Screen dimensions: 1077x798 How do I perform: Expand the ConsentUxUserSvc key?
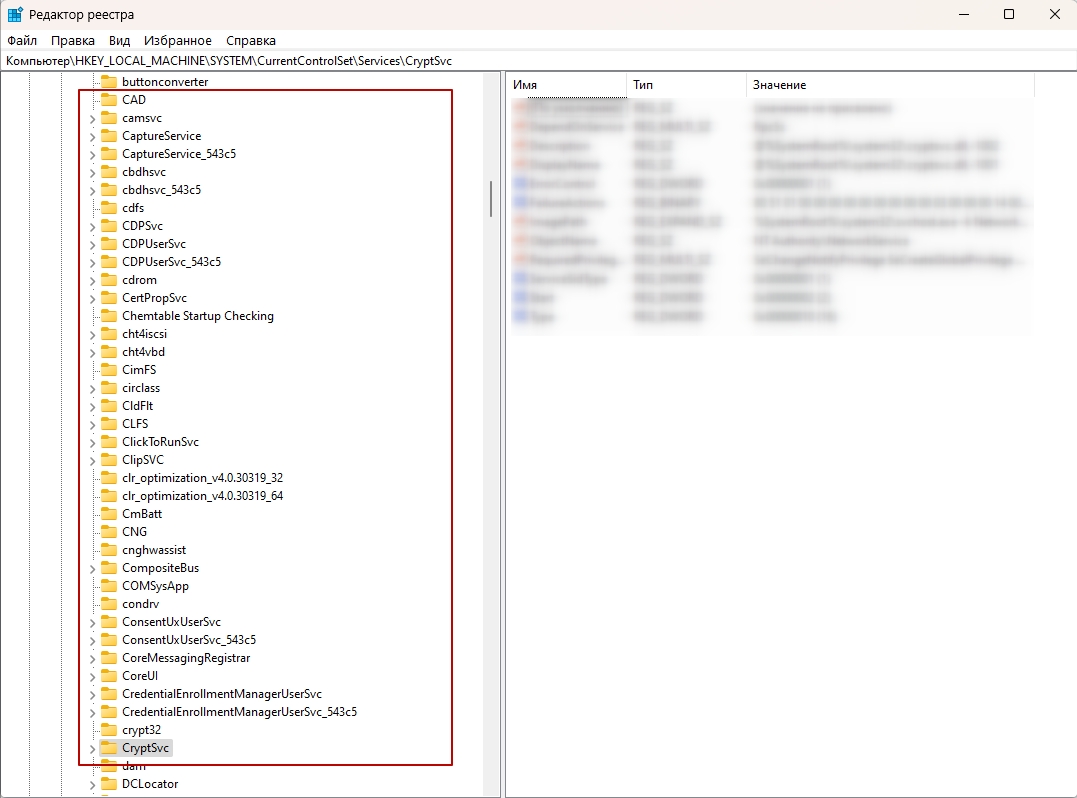pyautogui.click(x=92, y=622)
